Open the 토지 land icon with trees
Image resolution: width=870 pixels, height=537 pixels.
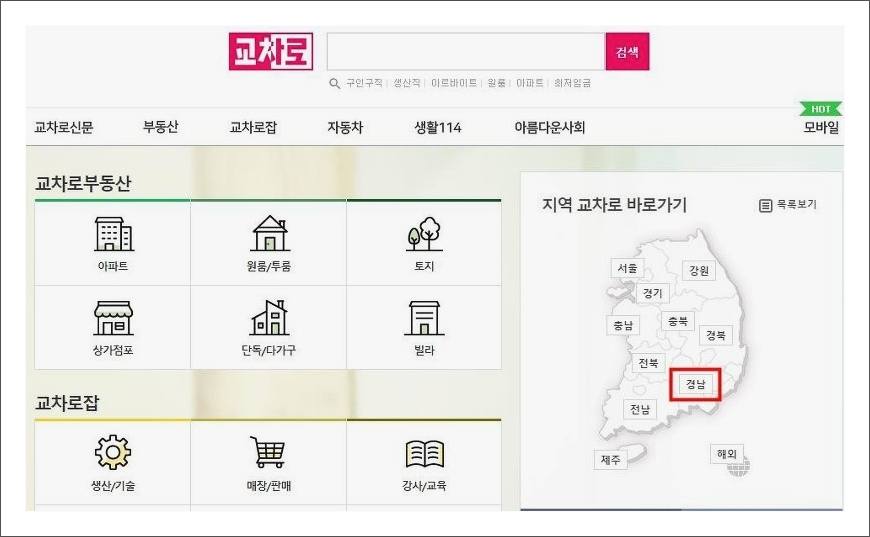(425, 234)
